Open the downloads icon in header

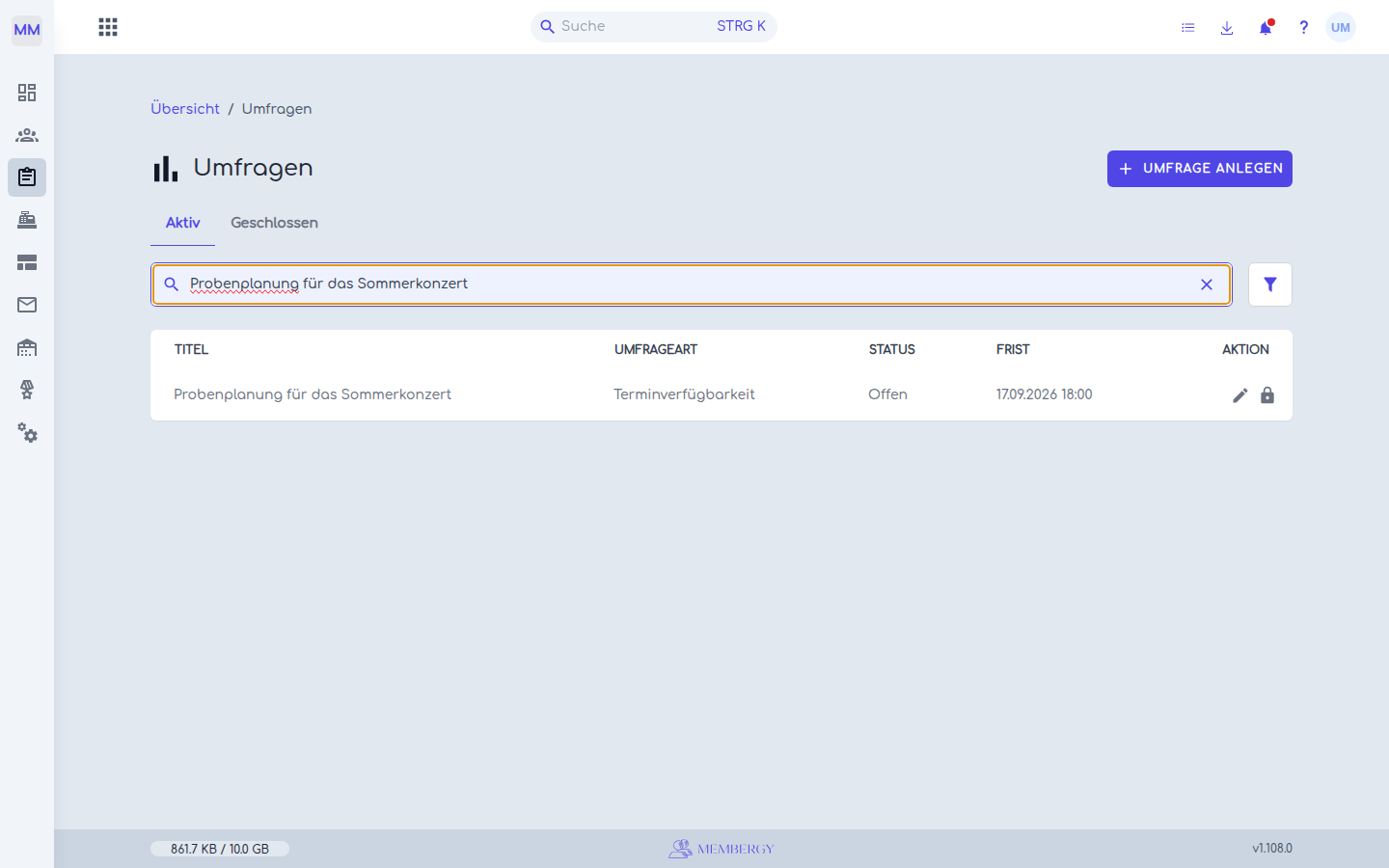(1227, 28)
